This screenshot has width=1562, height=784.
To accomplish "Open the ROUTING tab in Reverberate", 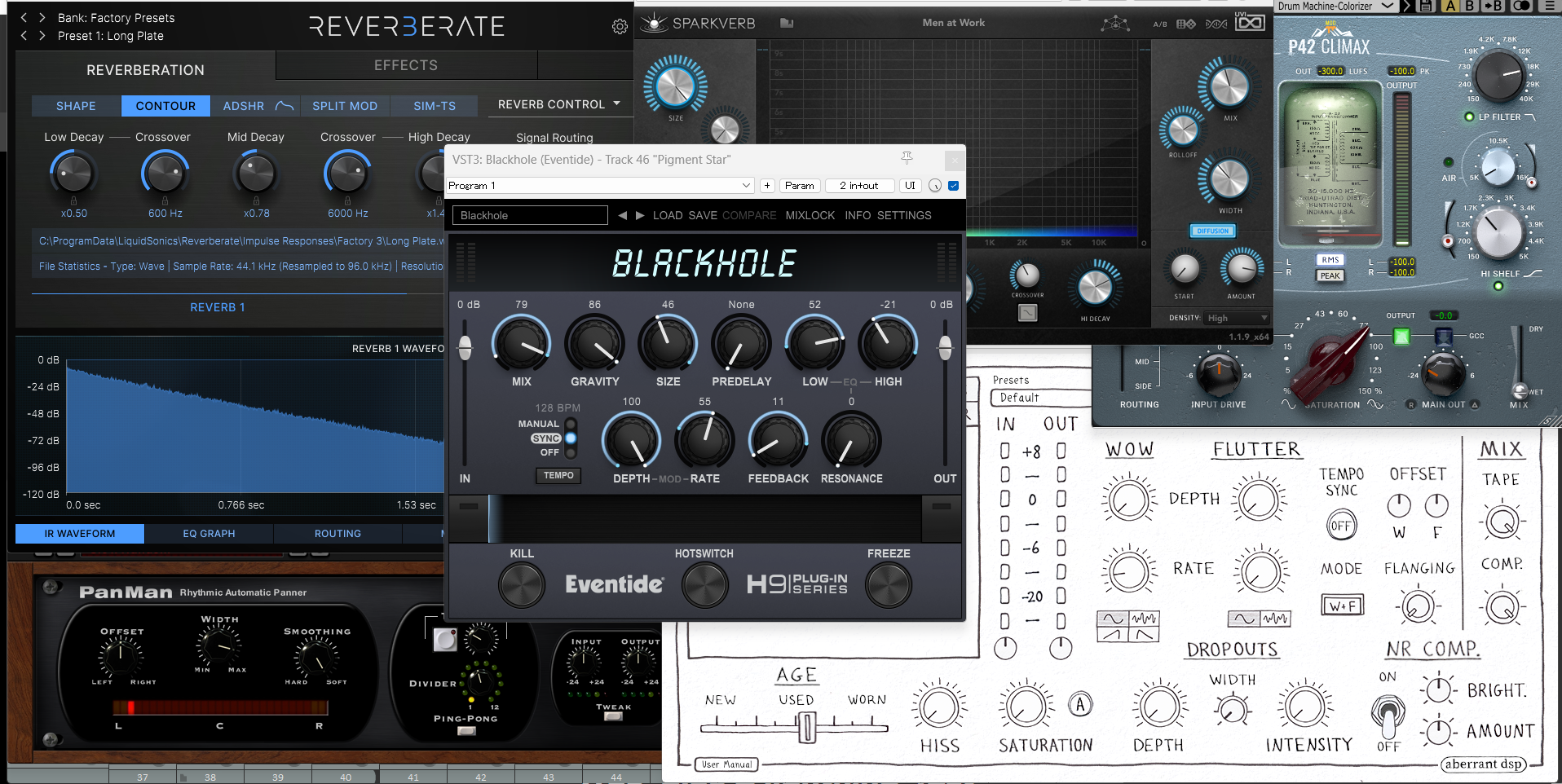I will click(338, 534).
